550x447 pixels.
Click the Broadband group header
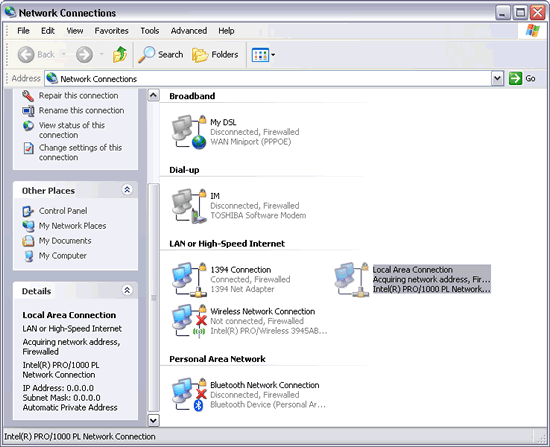(x=192, y=96)
